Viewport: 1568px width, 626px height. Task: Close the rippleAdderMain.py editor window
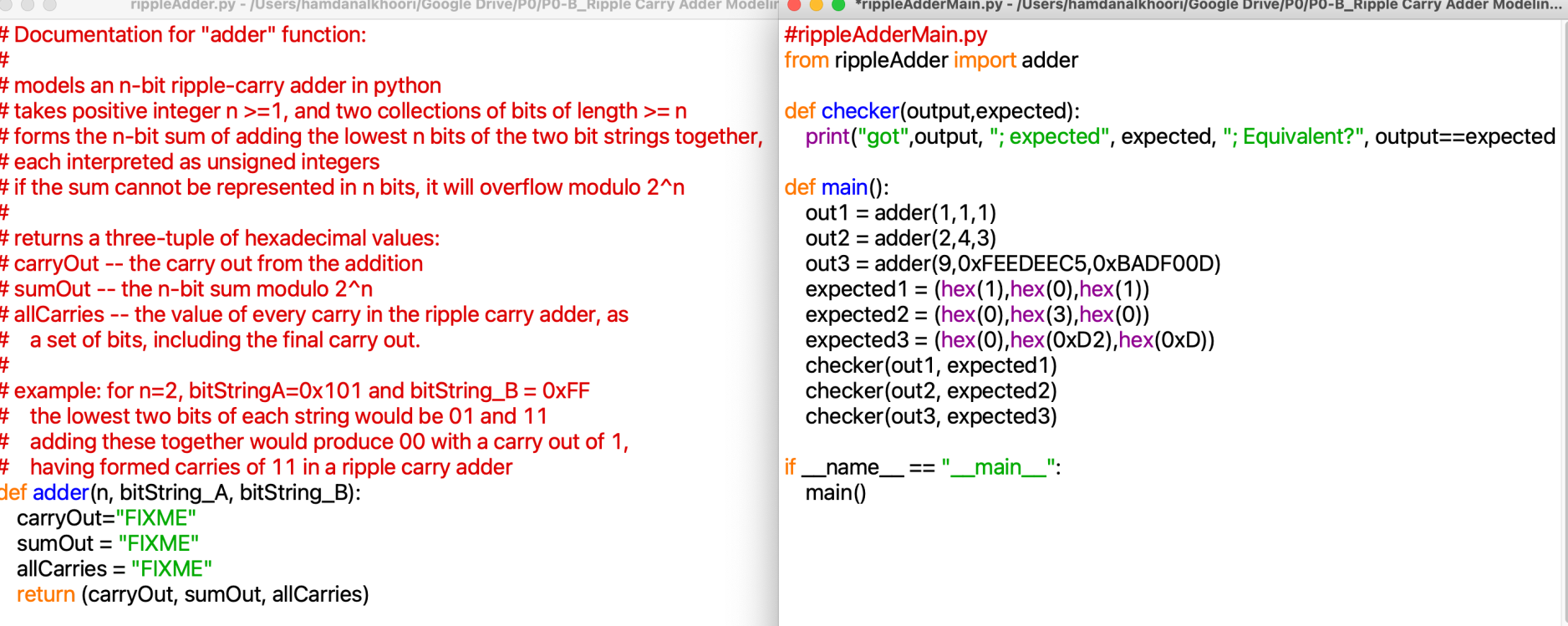pos(793,6)
